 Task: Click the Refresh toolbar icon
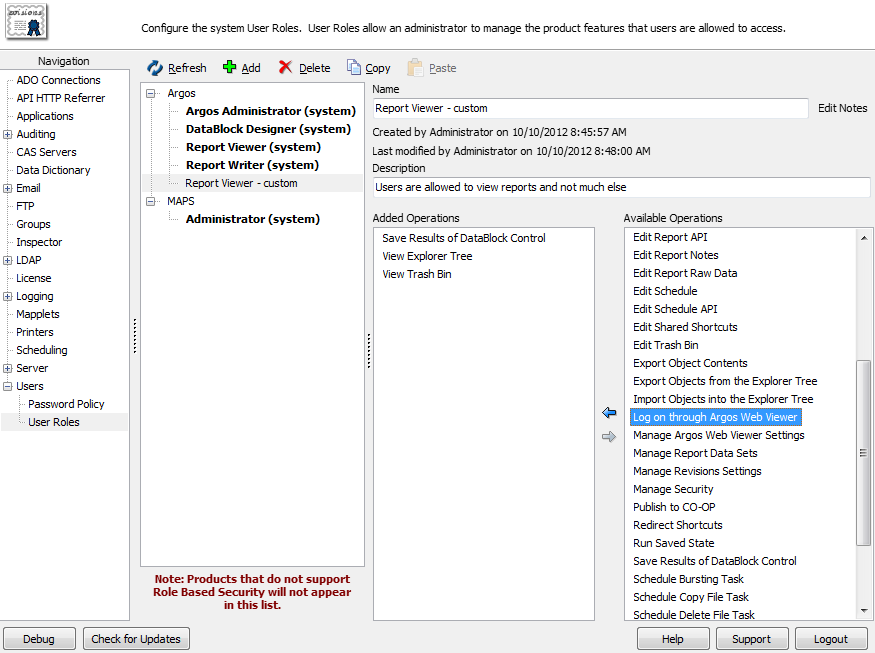coord(155,68)
